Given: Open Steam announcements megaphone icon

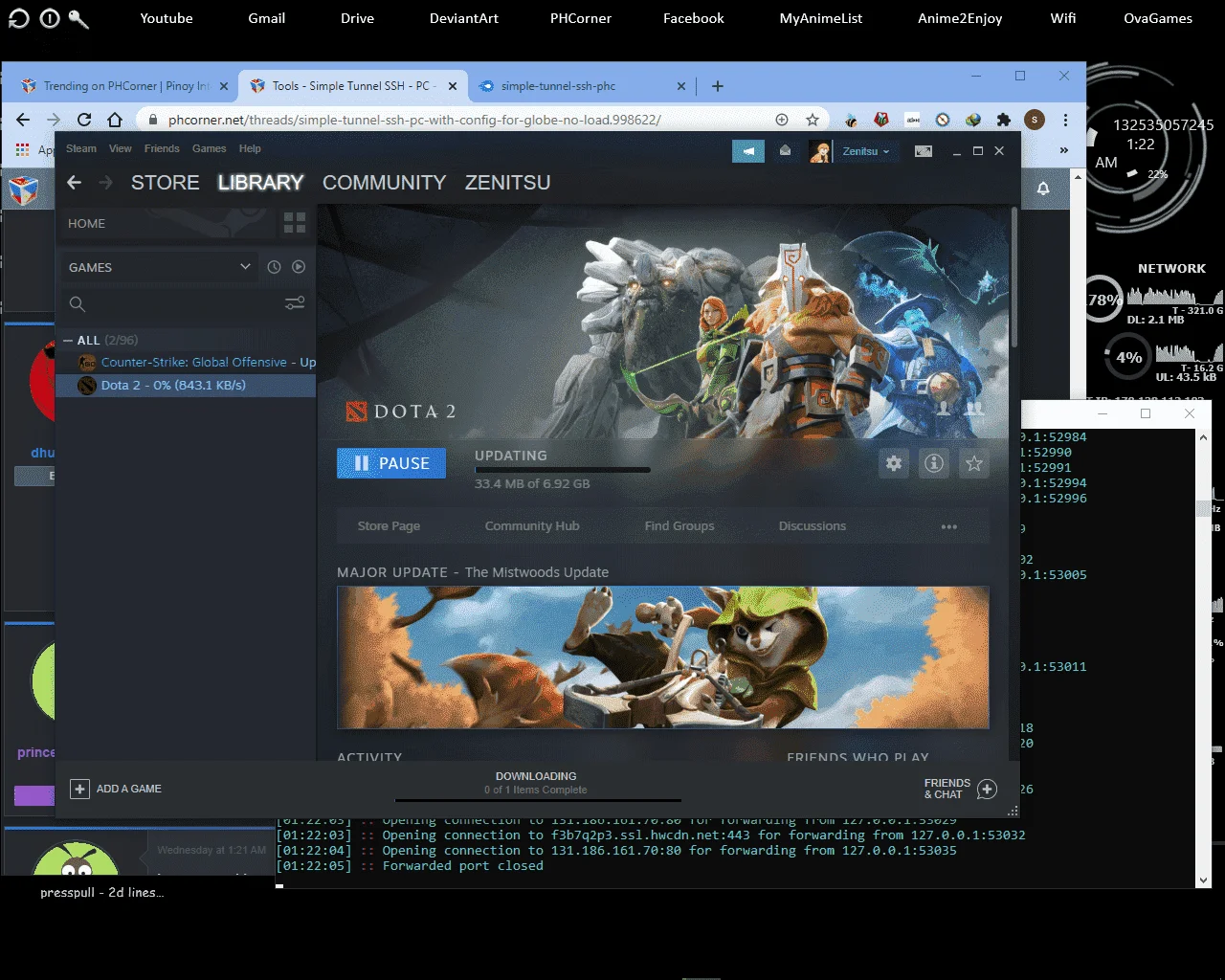Looking at the screenshot, I should coord(748,151).
